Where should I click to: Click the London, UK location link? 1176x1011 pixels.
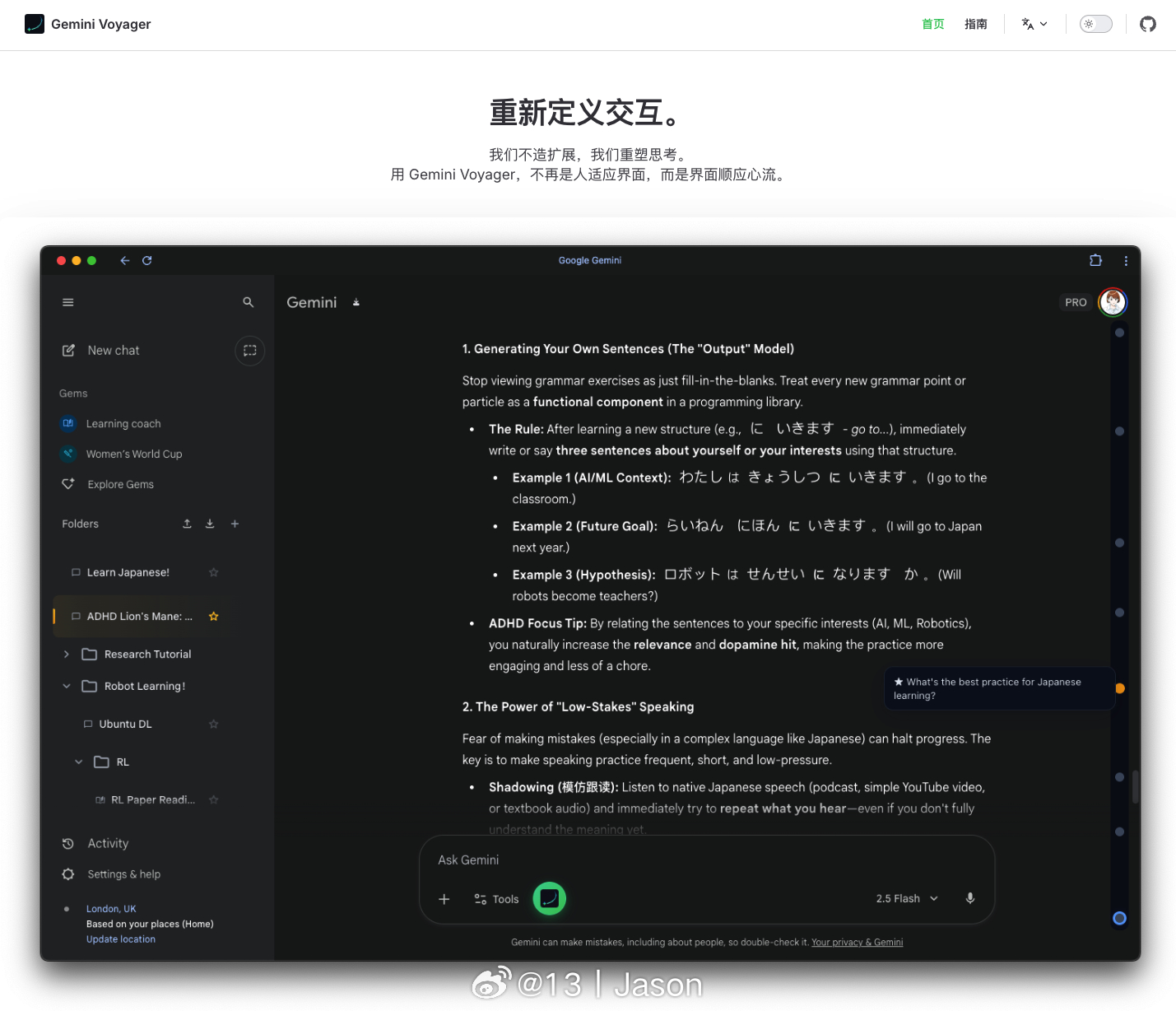point(111,909)
